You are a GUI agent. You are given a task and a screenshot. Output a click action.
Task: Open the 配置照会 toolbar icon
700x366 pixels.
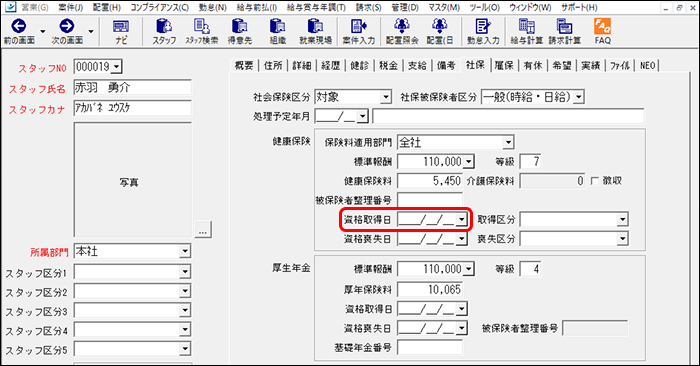402,31
